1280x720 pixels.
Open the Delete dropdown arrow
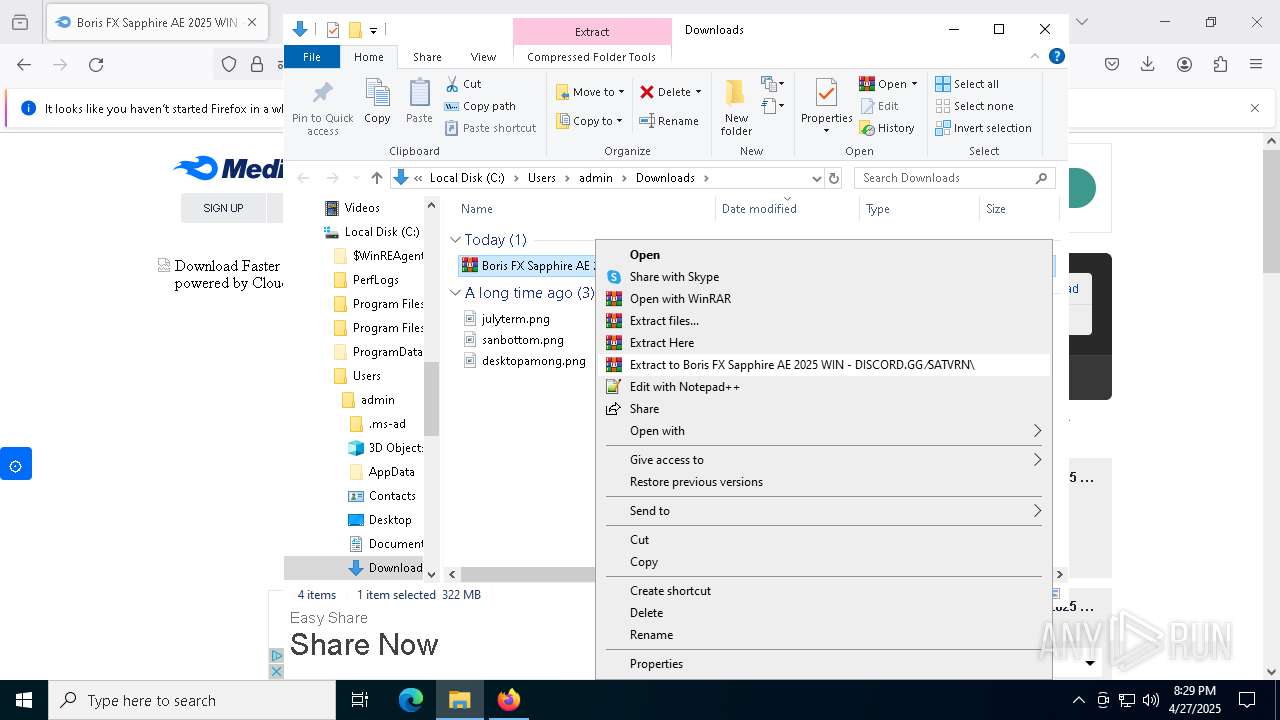point(698,92)
